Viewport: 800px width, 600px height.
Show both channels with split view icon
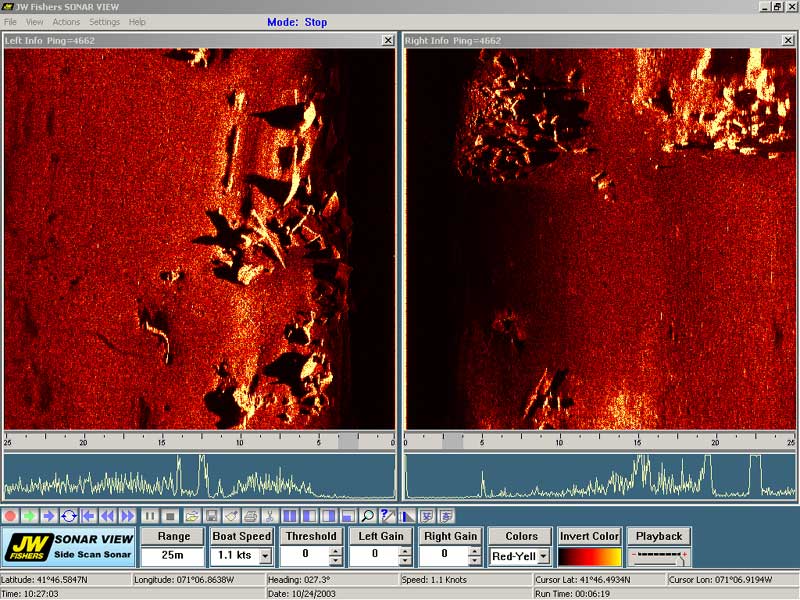[x=289, y=516]
